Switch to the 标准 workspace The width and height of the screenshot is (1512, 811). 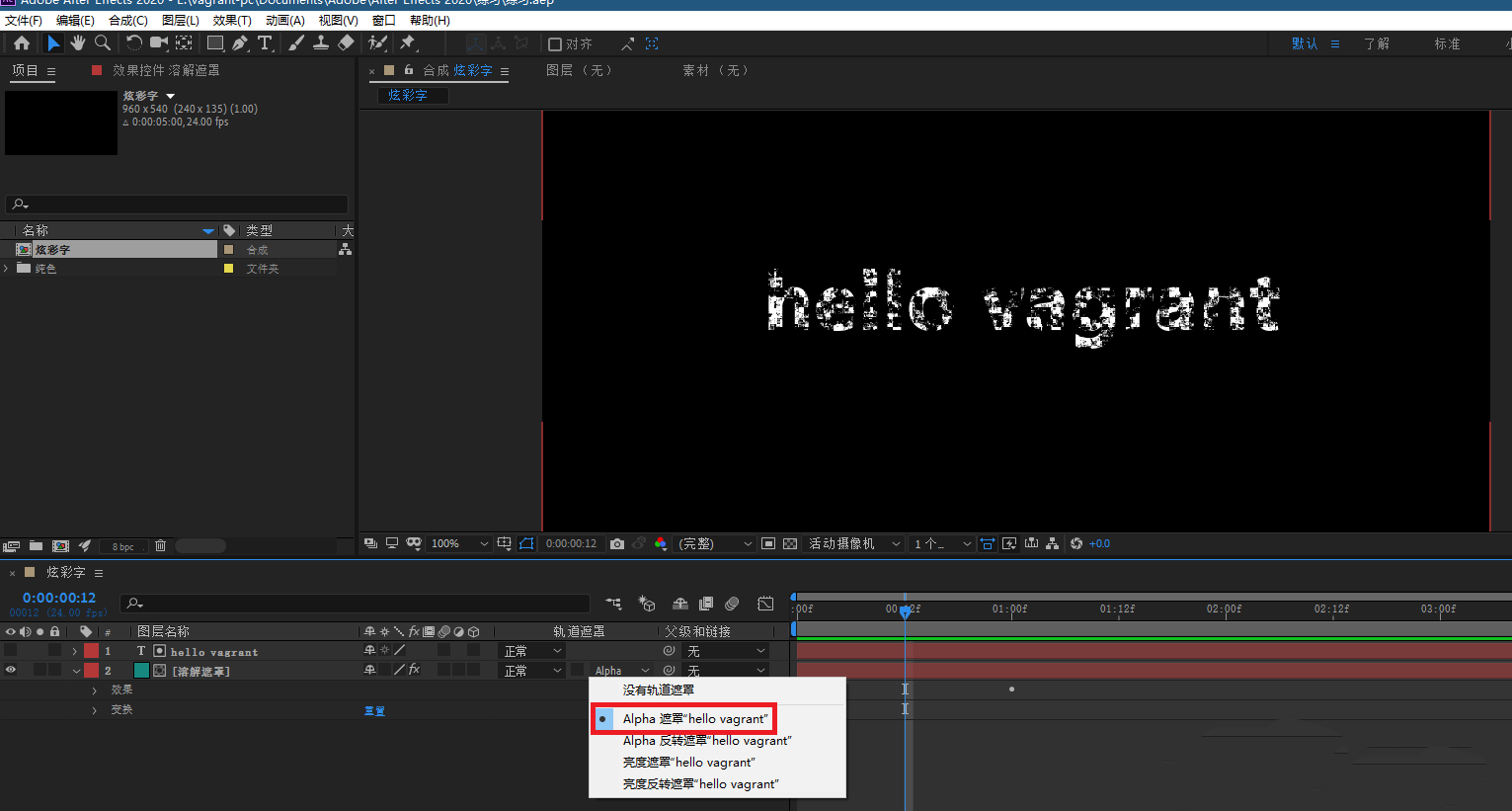pos(1448,44)
